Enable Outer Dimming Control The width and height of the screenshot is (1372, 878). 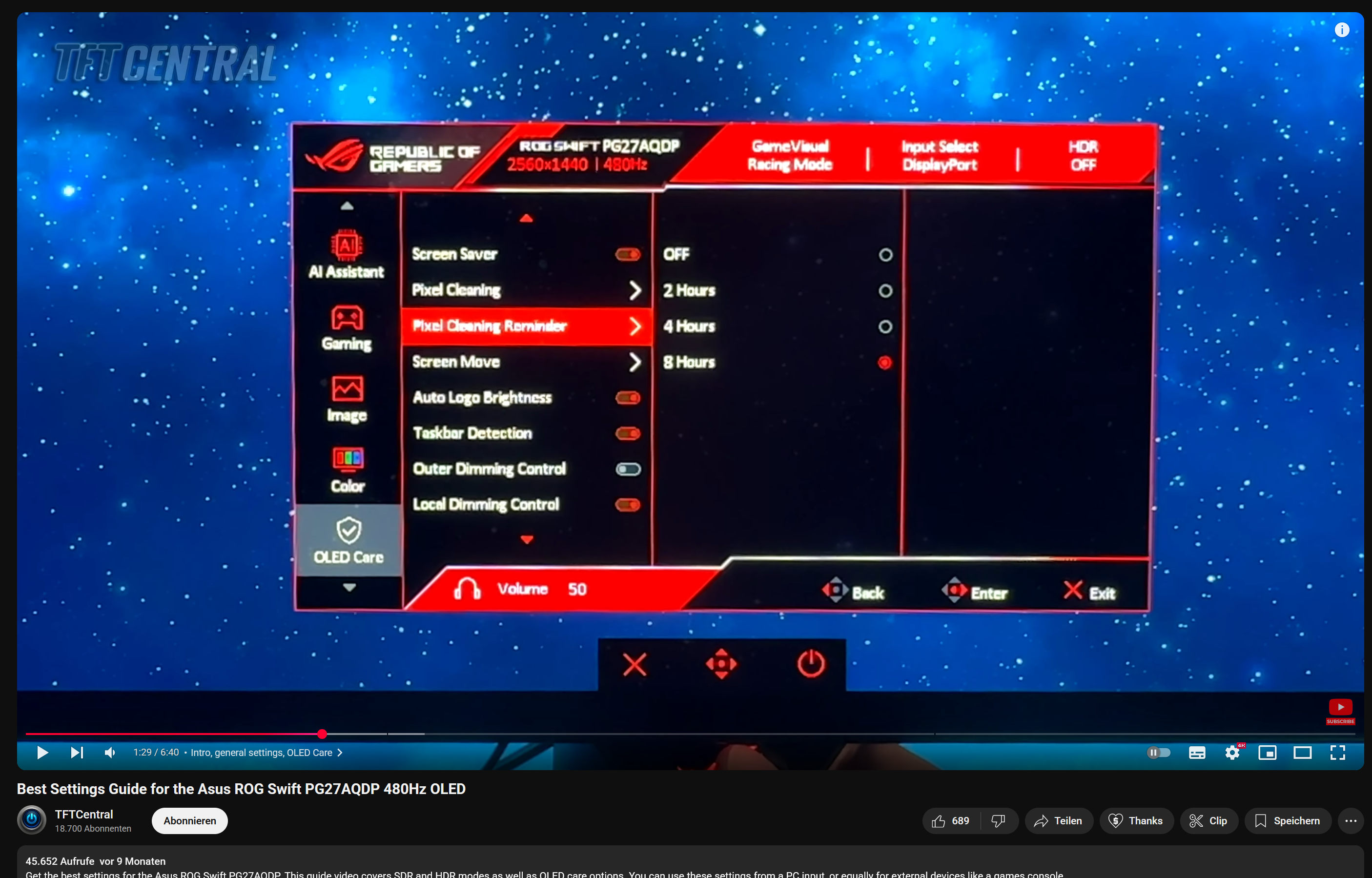coord(627,469)
